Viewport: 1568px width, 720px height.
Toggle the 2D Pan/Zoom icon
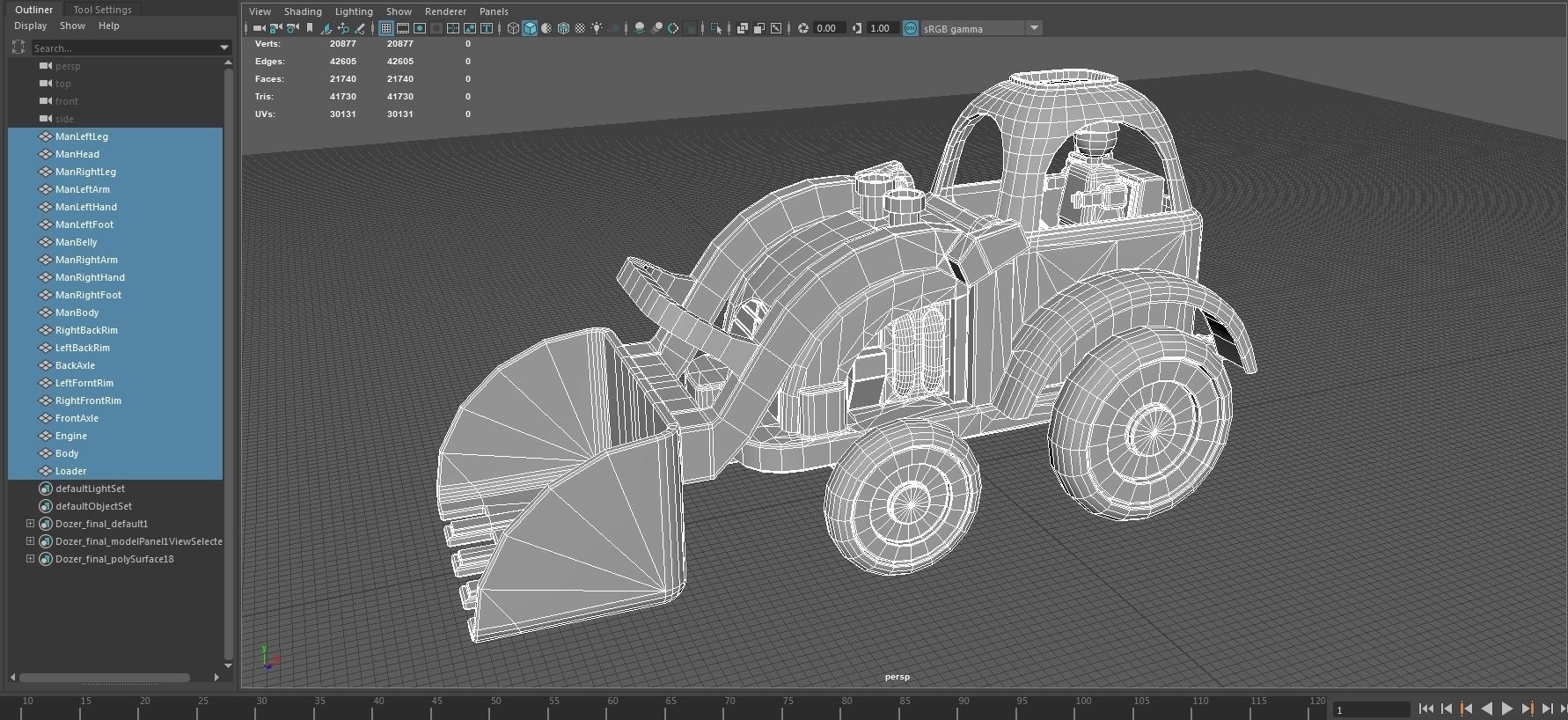pyautogui.click(x=343, y=28)
